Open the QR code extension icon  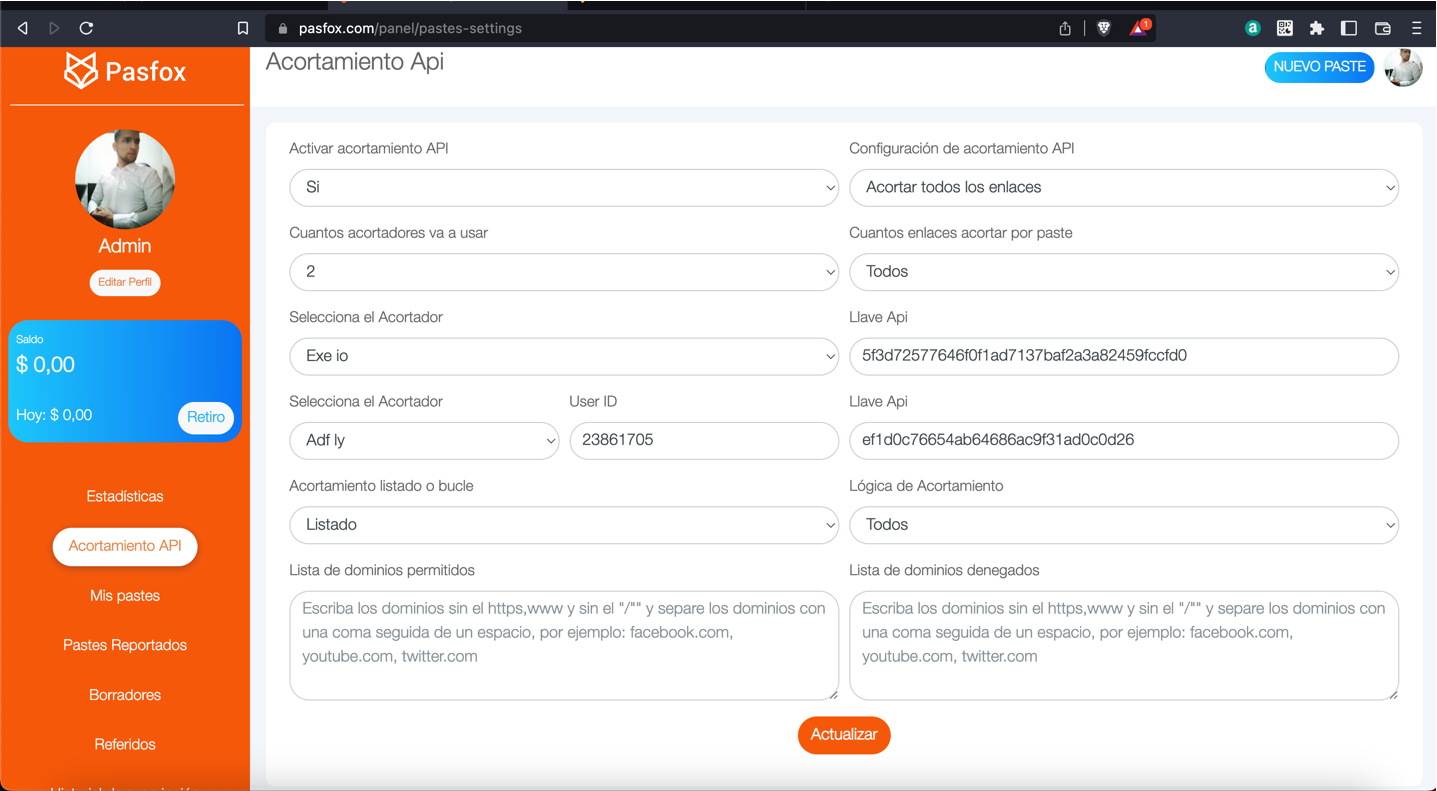(1284, 28)
